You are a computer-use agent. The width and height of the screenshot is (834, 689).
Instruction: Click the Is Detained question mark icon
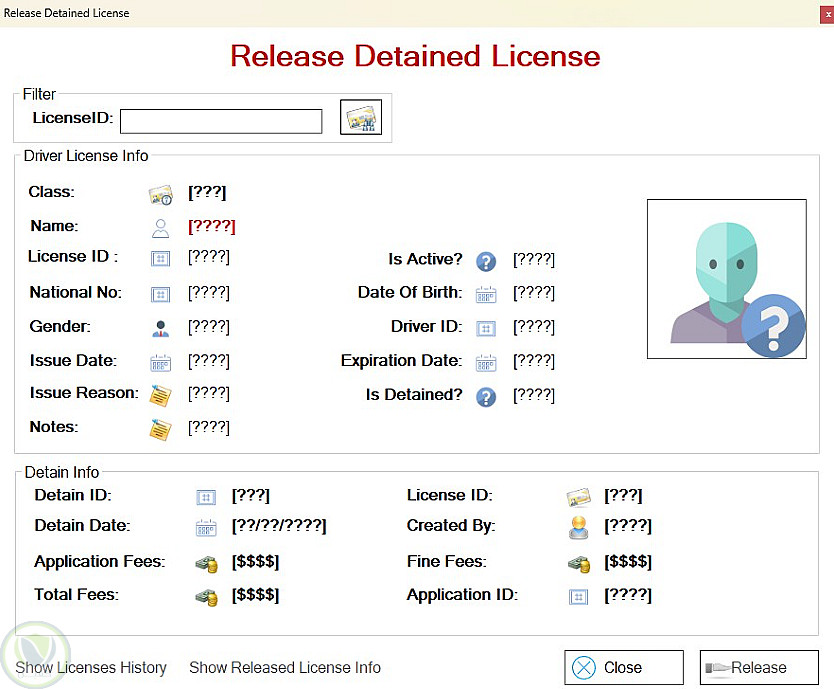pos(486,396)
